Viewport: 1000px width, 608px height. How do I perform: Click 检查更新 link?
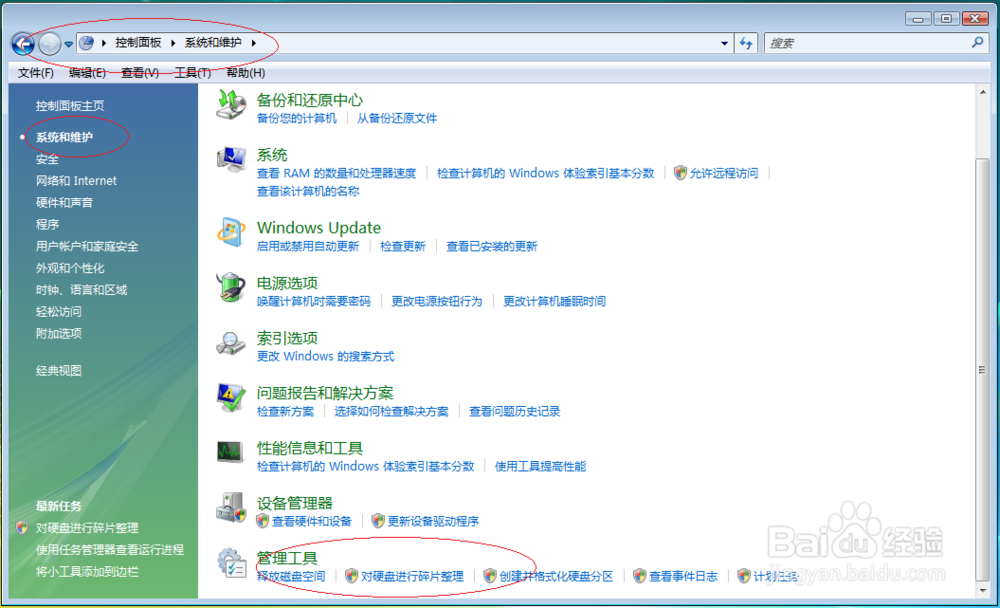coord(402,246)
